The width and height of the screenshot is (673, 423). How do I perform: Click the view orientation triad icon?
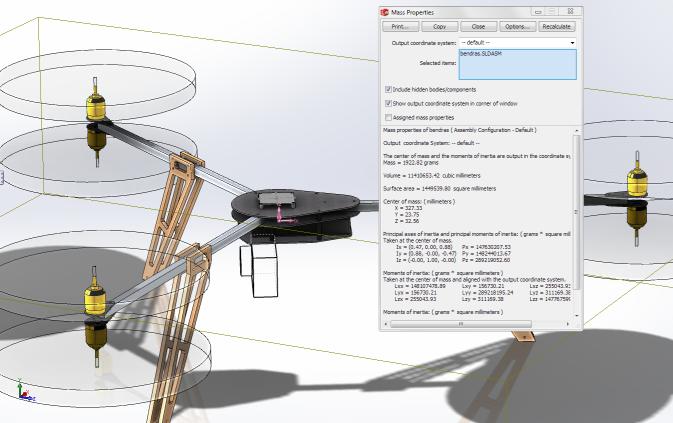click(21, 389)
